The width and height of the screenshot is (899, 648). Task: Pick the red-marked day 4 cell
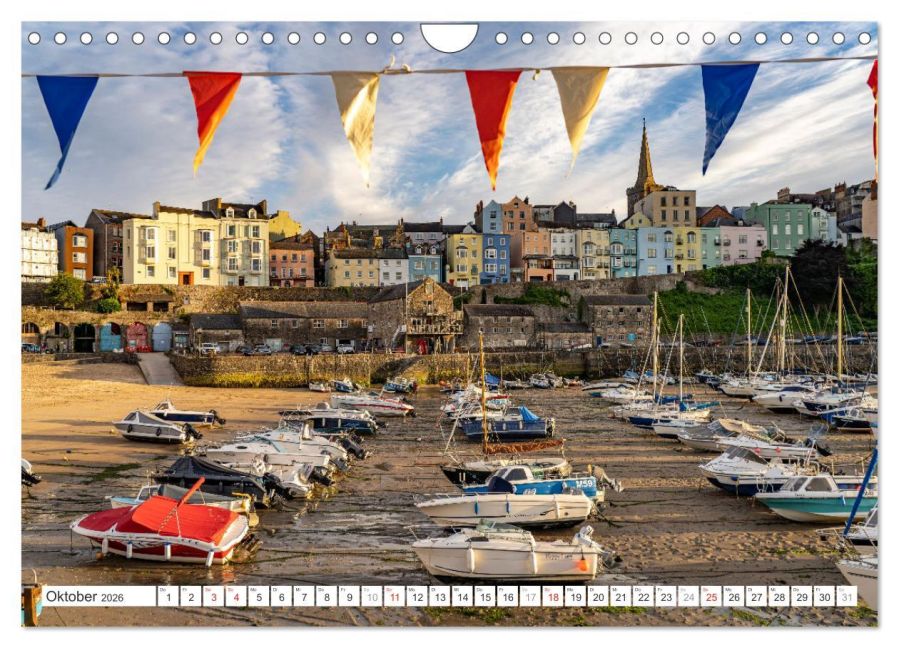tap(236, 596)
